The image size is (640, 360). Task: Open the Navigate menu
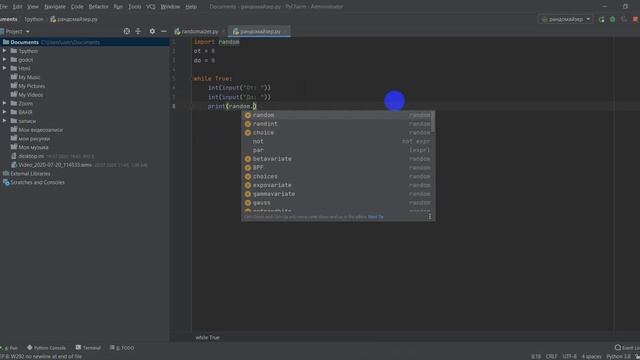tap(55, 7)
